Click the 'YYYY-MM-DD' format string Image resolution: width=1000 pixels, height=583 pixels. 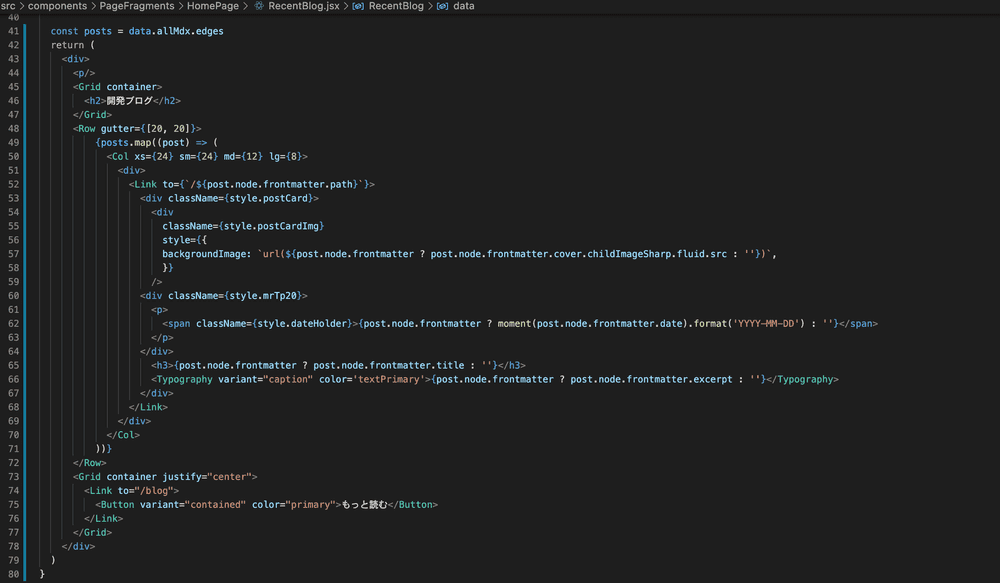766,323
